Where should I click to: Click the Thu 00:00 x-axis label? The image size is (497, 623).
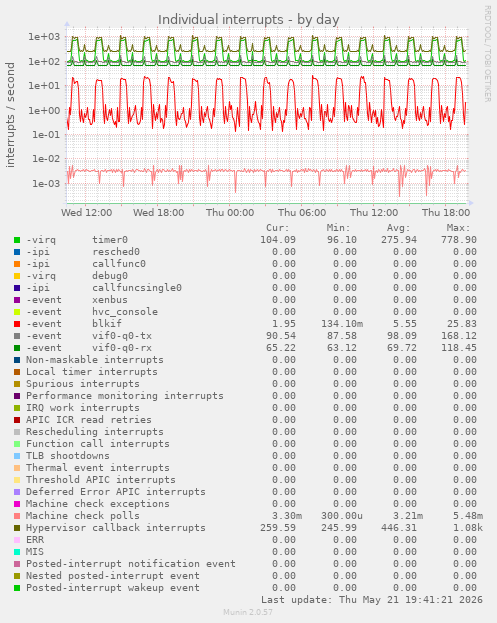[230, 213]
